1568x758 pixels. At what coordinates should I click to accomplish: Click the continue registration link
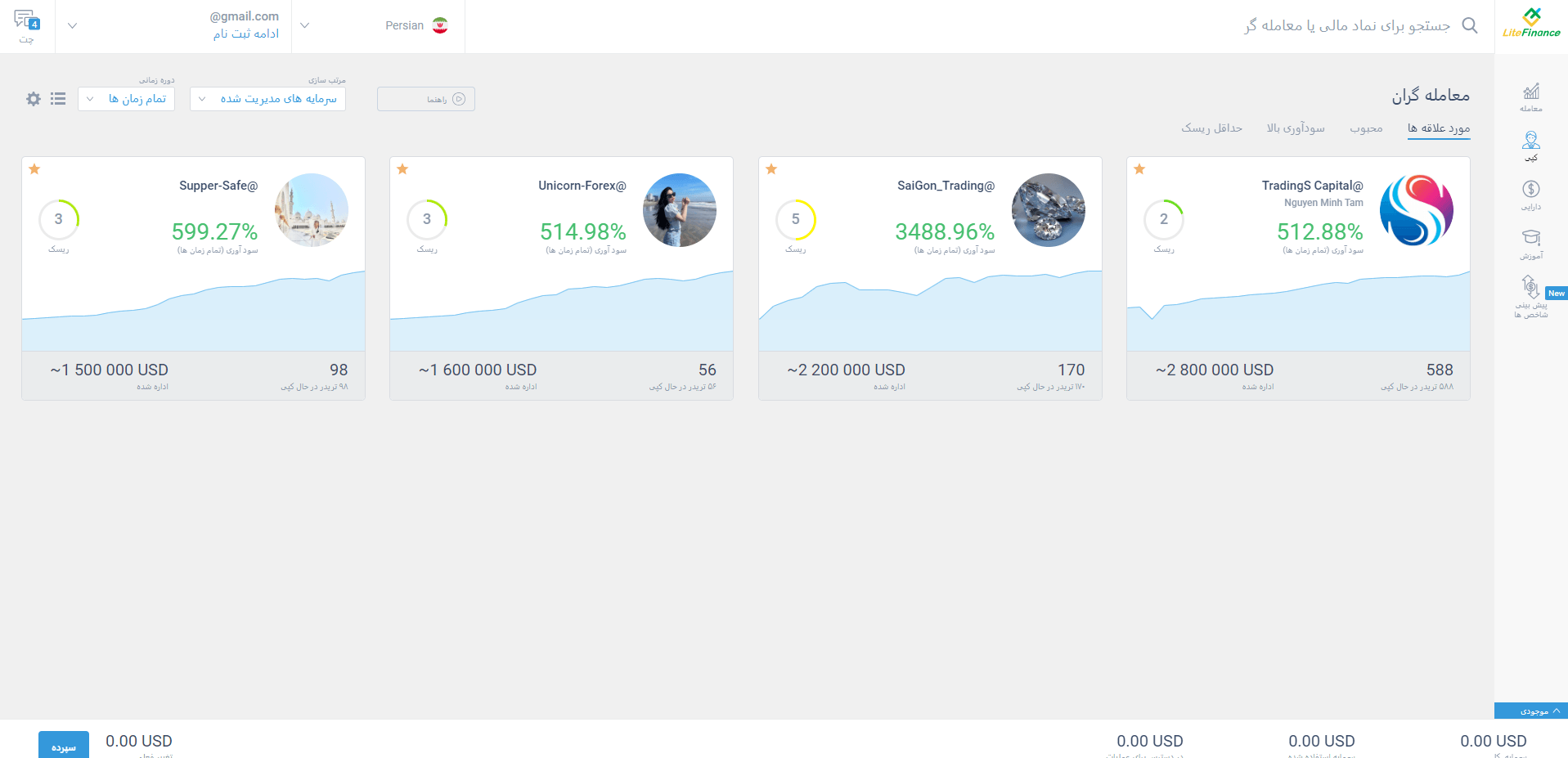[246, 34]
